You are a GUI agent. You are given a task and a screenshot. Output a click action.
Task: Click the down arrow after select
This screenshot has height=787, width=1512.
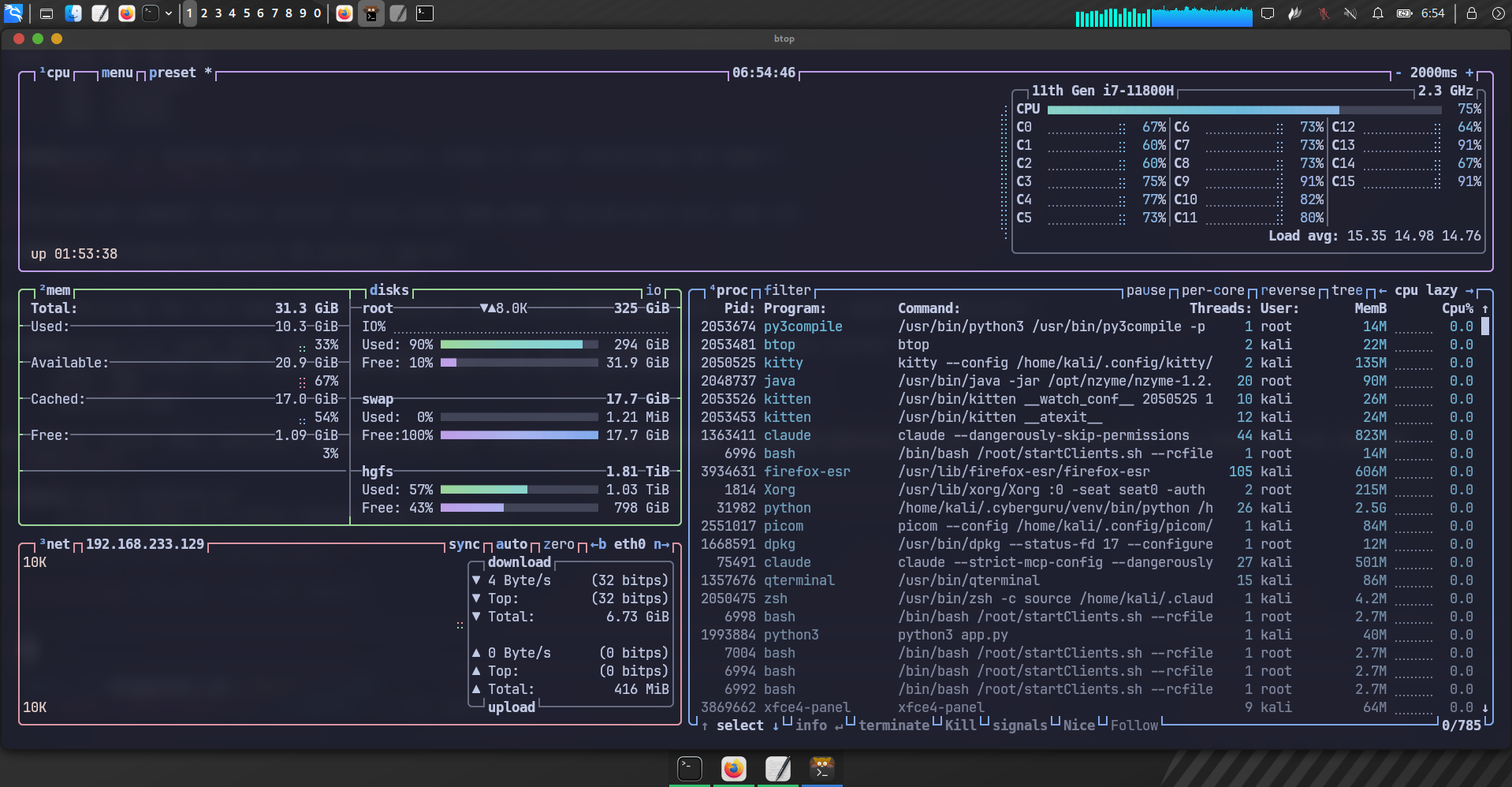[x=776, y=725]
